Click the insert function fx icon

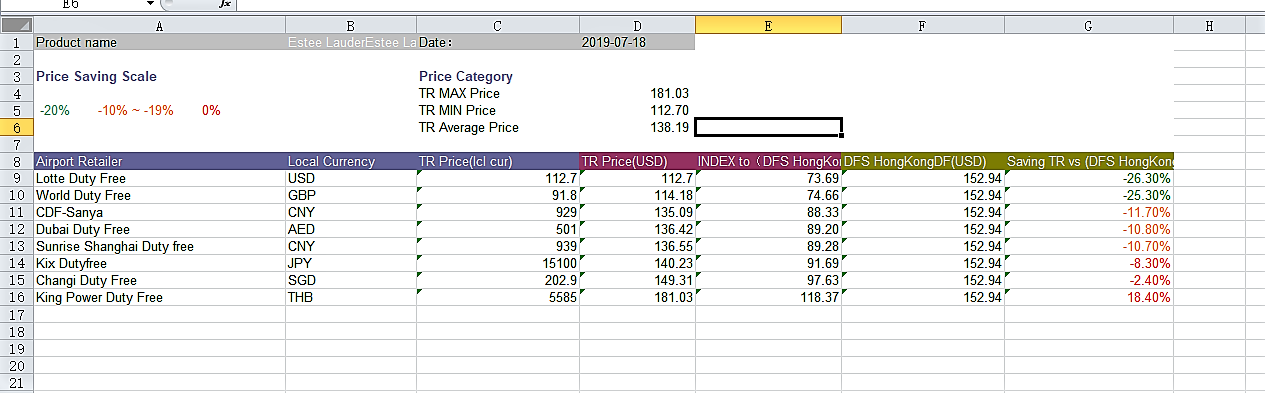point(225,5)
